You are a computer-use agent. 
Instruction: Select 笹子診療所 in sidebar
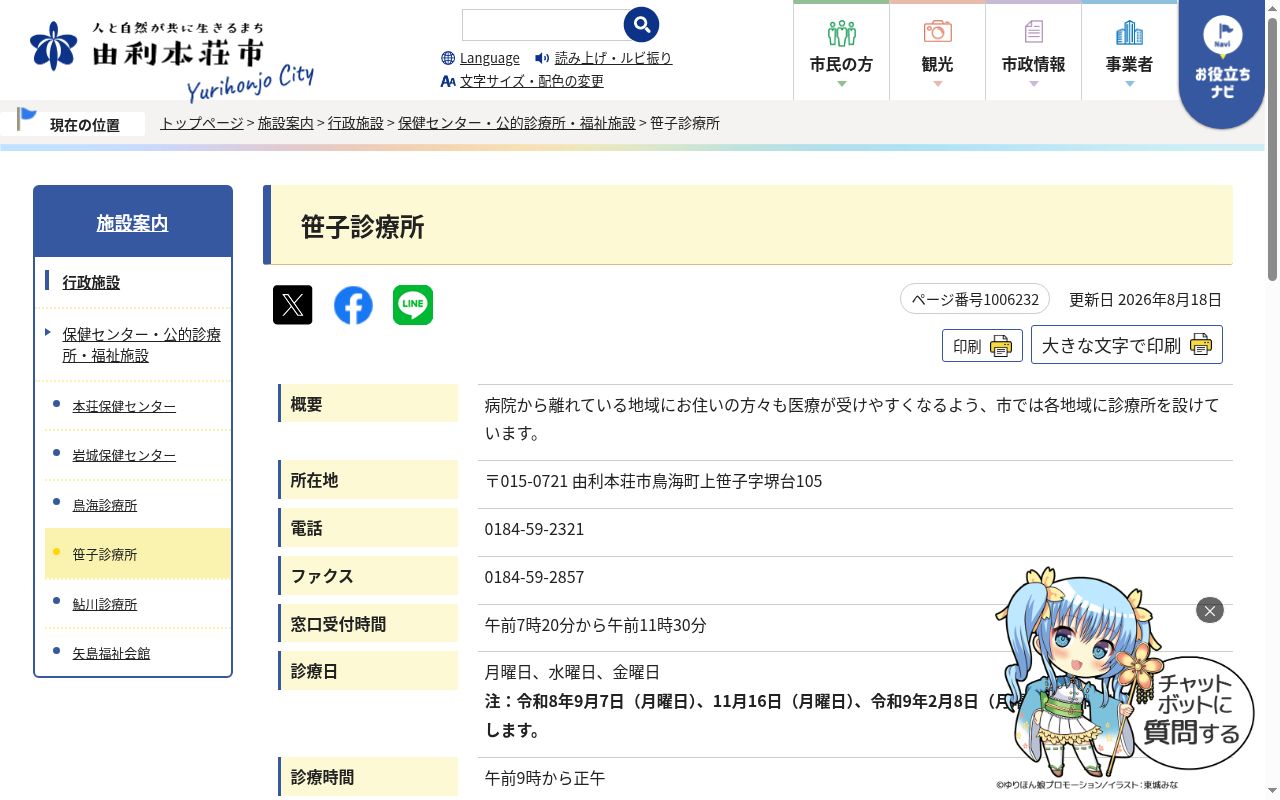[x=104, y=554]
